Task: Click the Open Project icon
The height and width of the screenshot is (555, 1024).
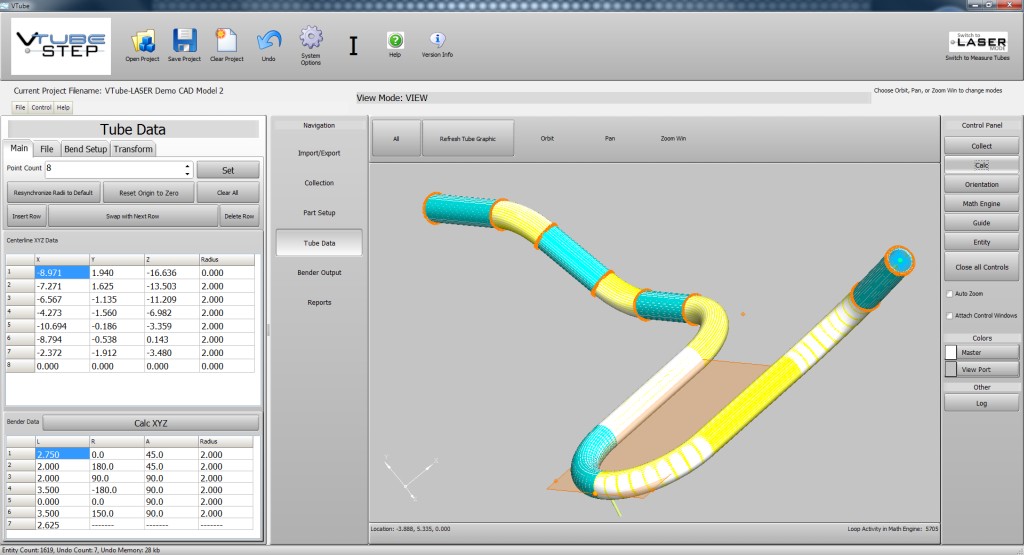Action: (x=142, y=41)
